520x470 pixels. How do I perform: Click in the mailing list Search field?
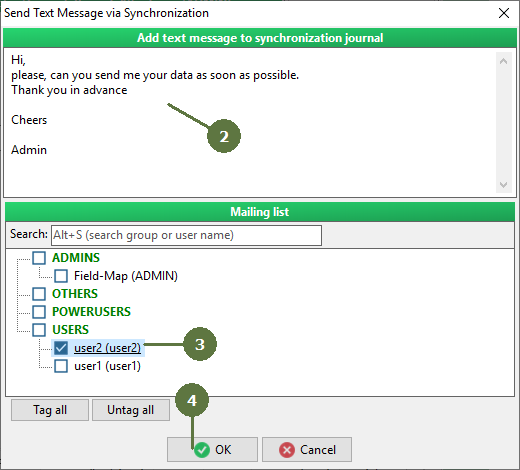(186, 235)
